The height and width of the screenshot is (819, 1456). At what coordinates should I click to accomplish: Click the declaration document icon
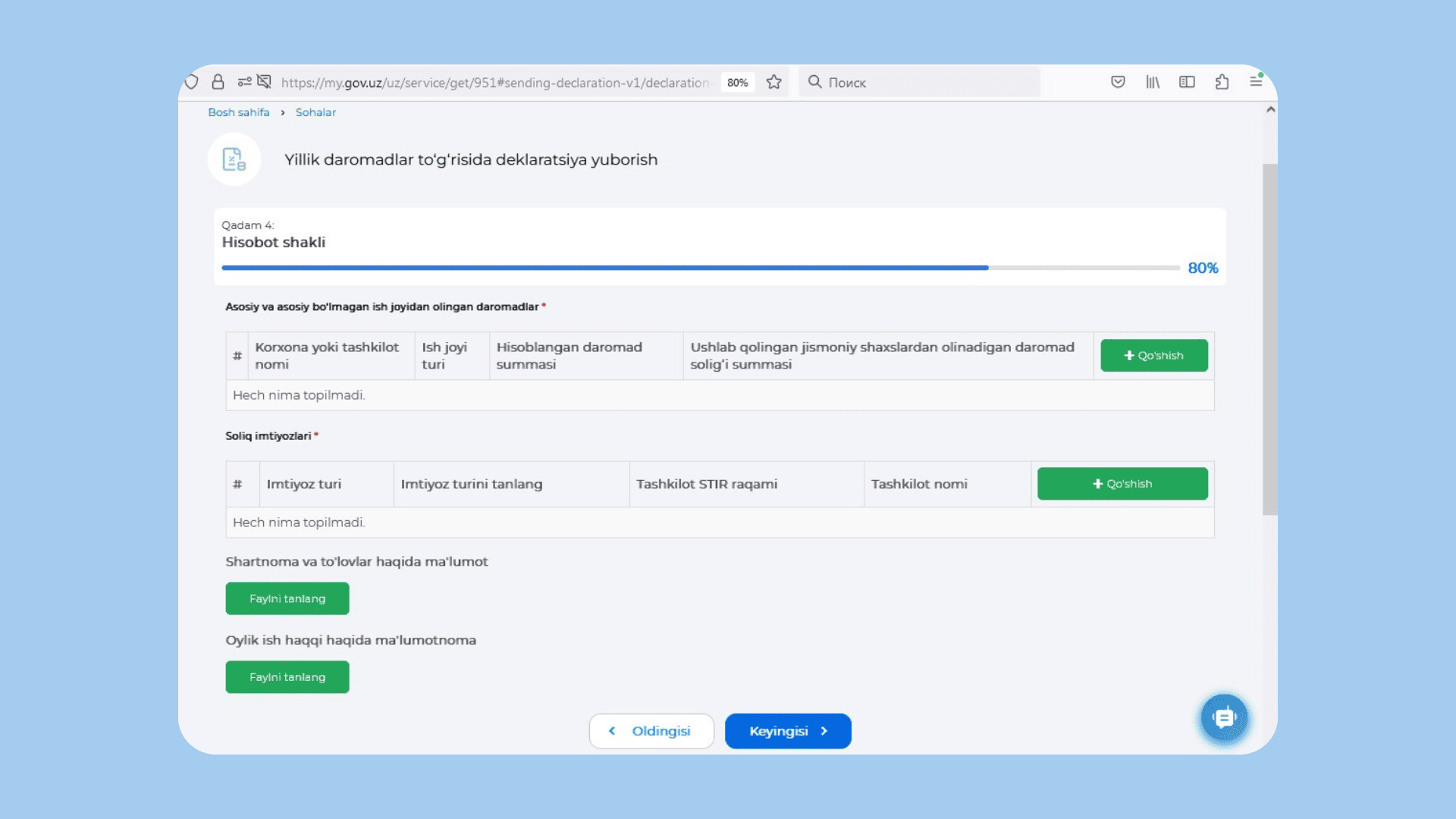click(x=234, y=159)
